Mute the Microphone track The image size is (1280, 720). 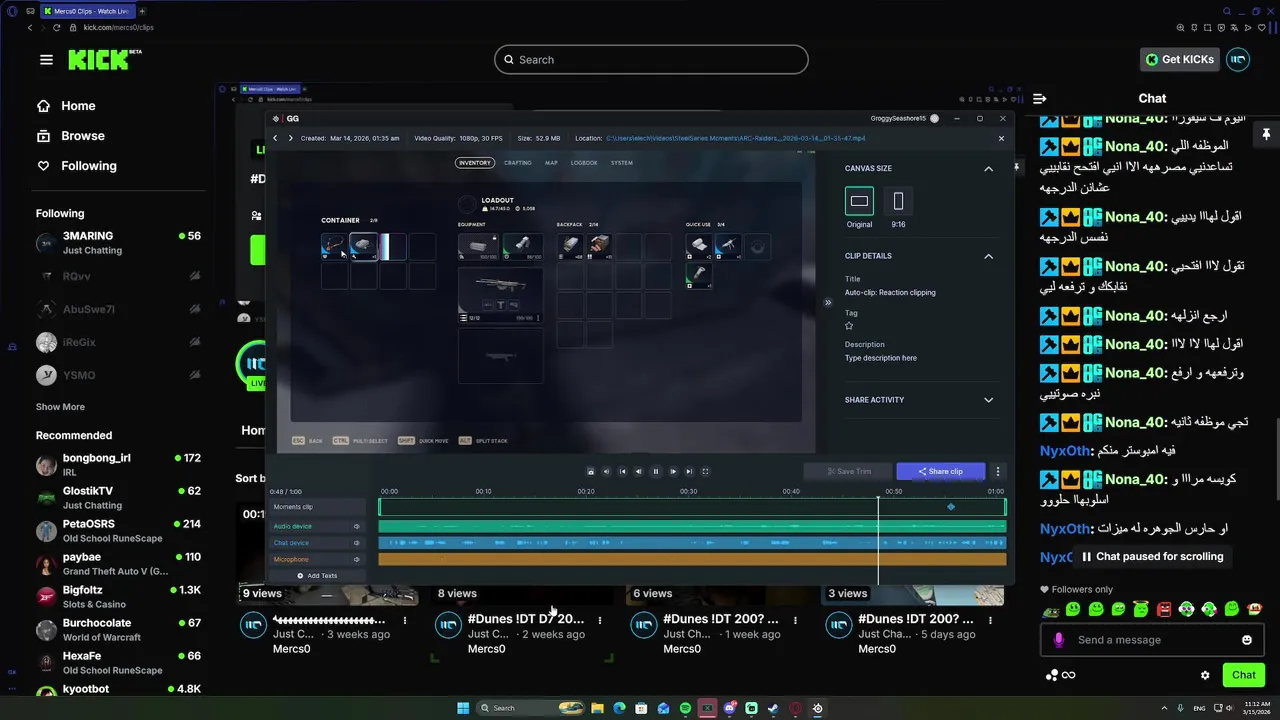pyautogui.click(x=356, y=559)
